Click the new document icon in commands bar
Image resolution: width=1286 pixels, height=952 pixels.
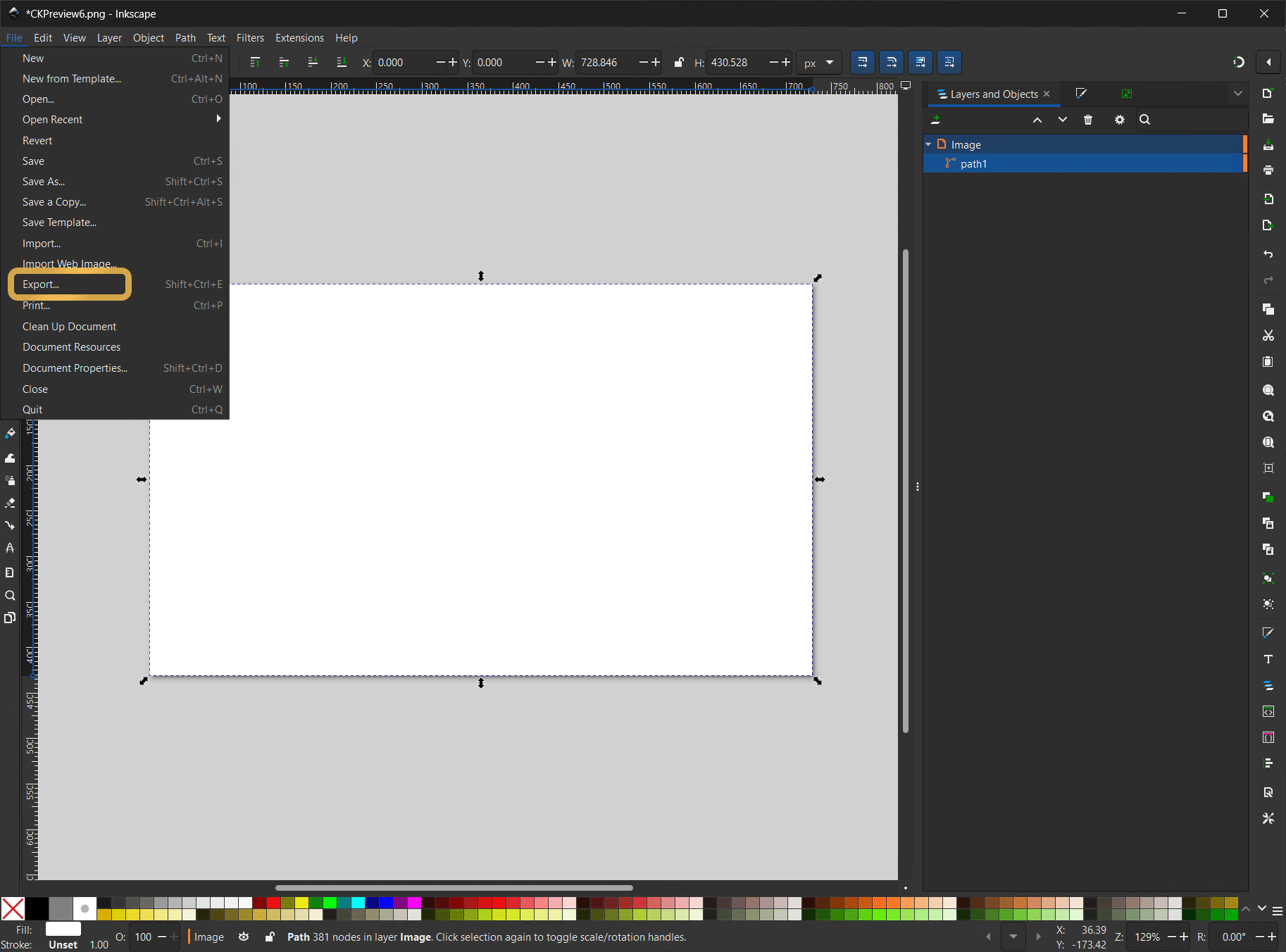tap(1268, 94)
